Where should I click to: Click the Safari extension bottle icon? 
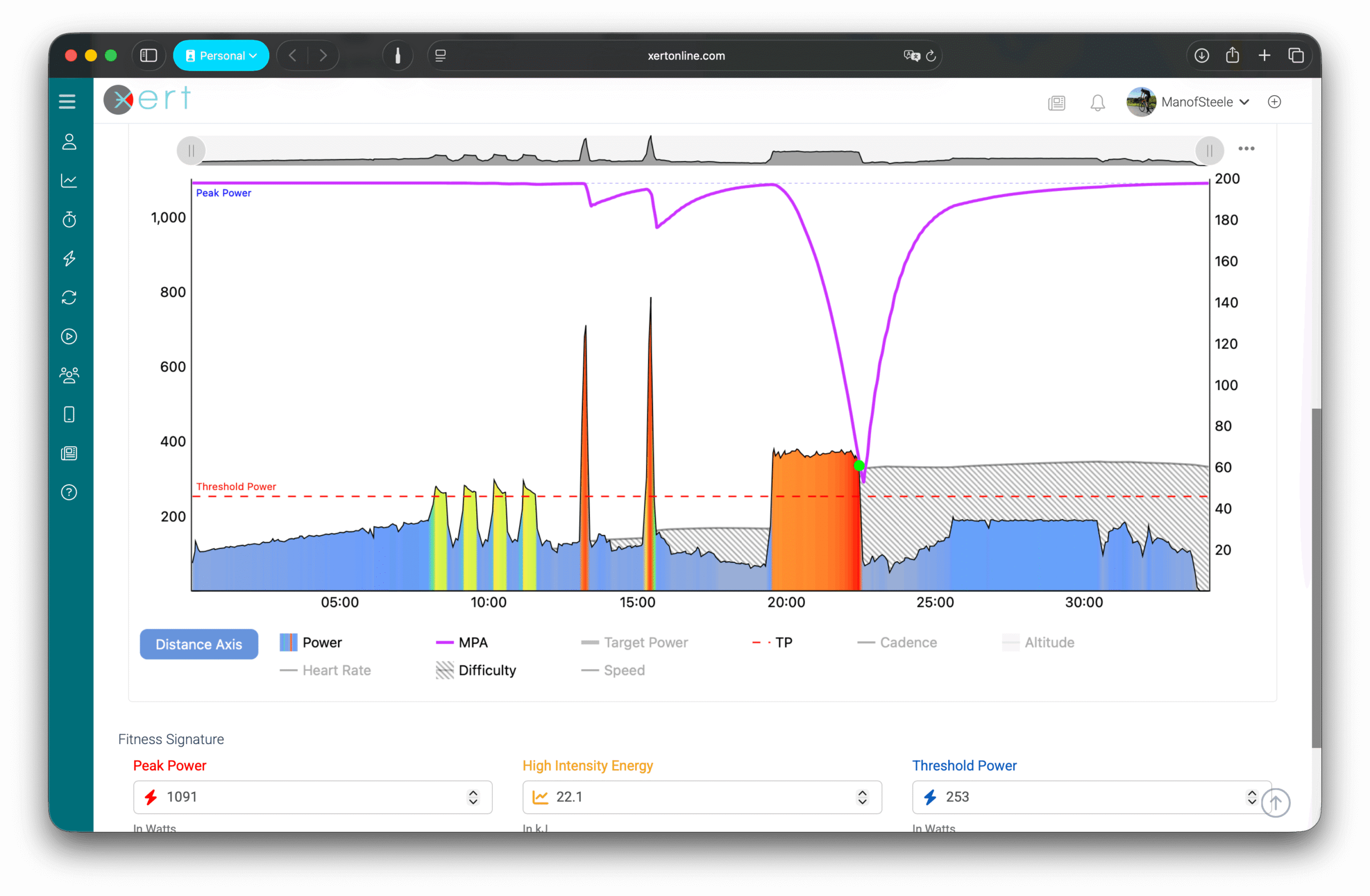point(398,55)
